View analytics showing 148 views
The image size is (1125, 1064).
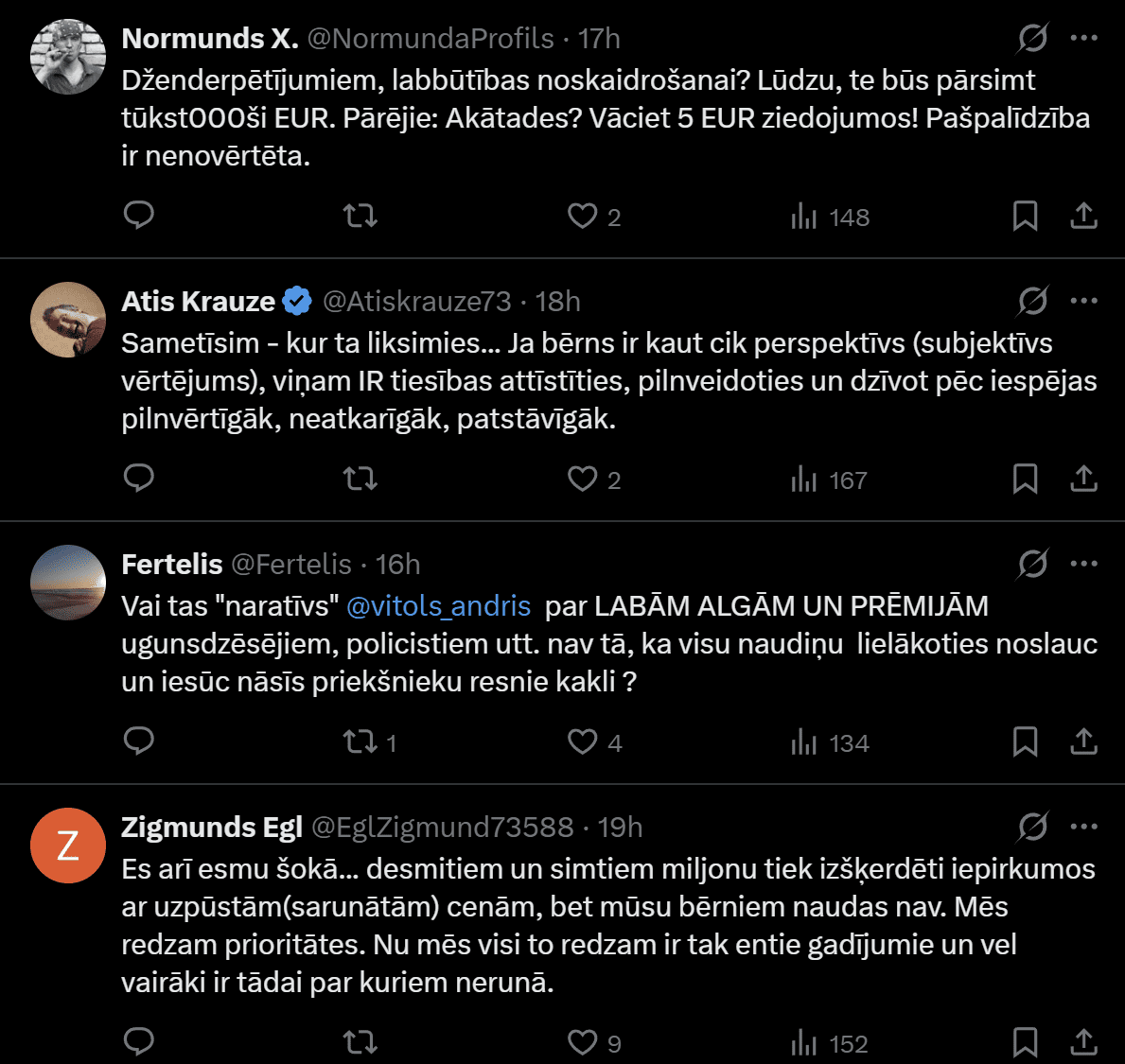[830, 217]
